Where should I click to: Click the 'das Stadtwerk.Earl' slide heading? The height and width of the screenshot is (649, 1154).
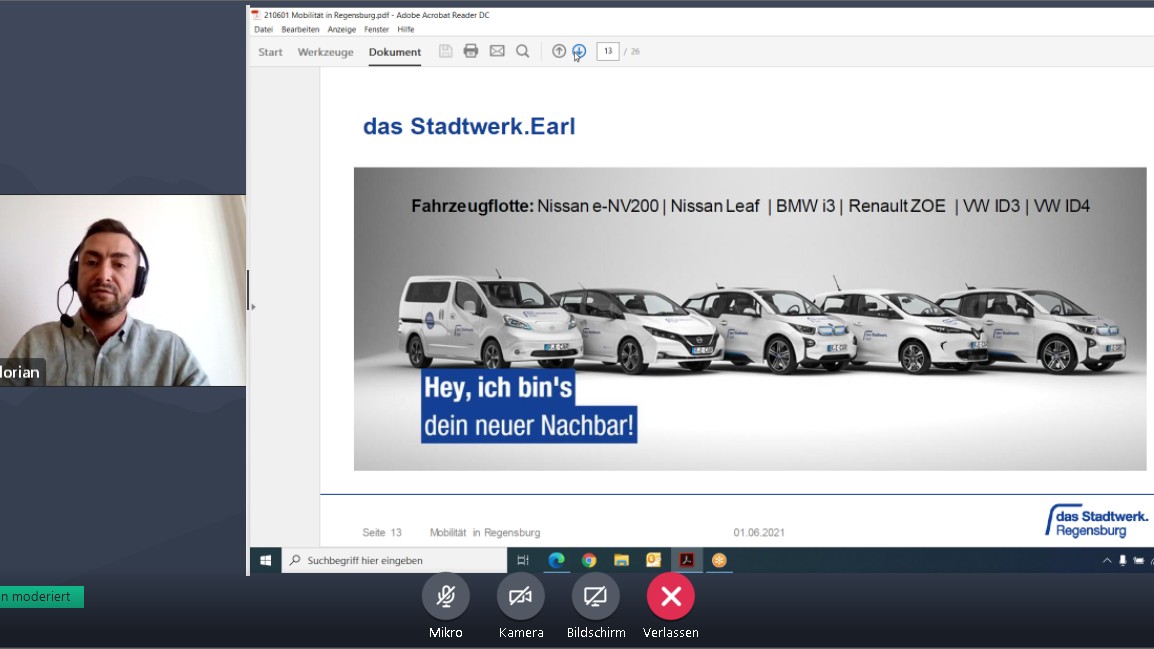469,126
